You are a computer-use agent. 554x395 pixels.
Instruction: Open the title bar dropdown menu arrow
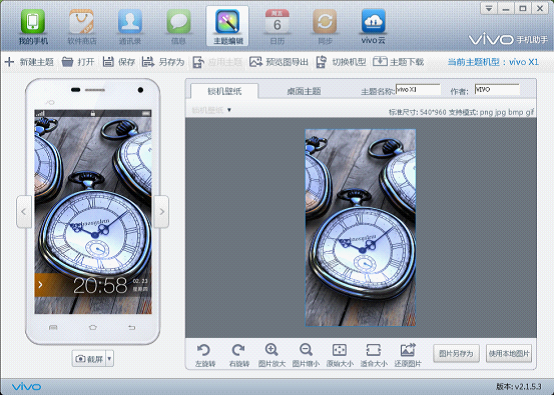[489, 8]
